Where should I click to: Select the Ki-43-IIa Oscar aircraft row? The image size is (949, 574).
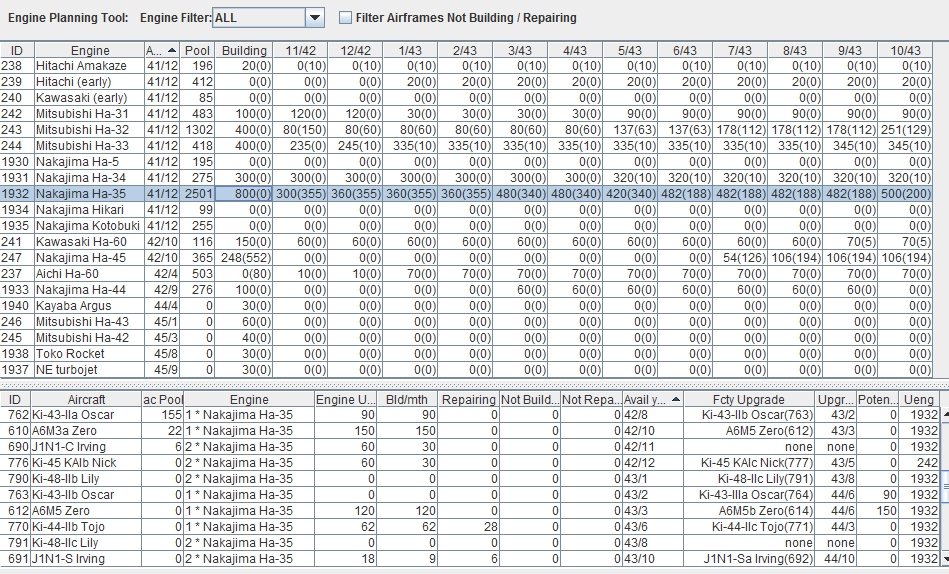(x=470, y=415)
